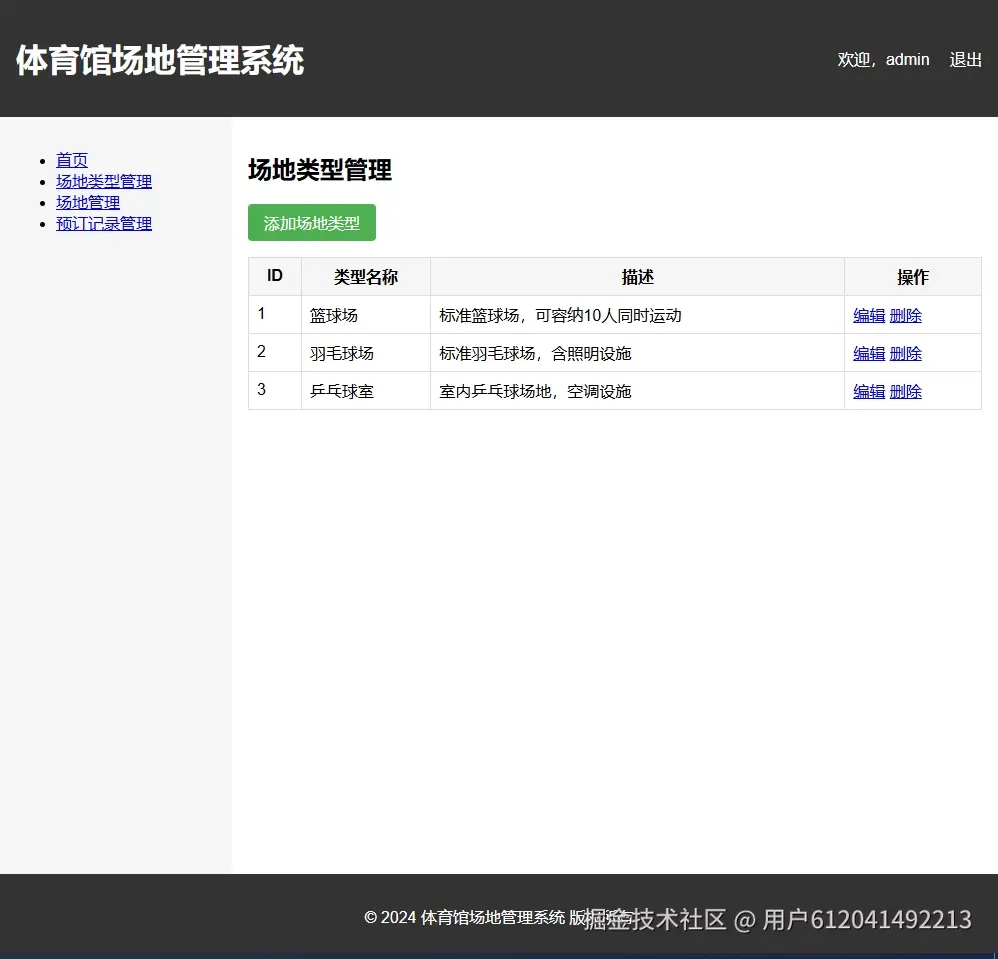The width and height of the screenshot is (998, 959).
Task: Click the 场地类型管理 page heading
Action: pyautogui.click(x=320, y=170)
